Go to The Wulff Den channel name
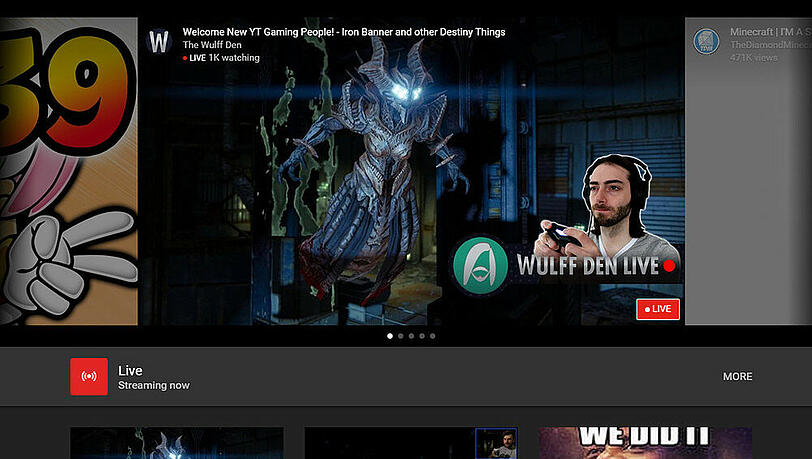812x459 pixels. 212,45
